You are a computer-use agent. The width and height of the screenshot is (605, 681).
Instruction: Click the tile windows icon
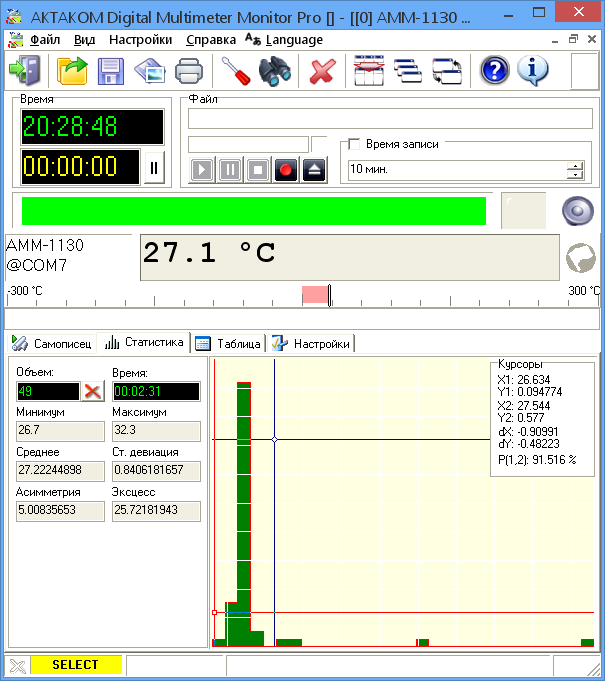pyautogui.click(x=369, y=70)
